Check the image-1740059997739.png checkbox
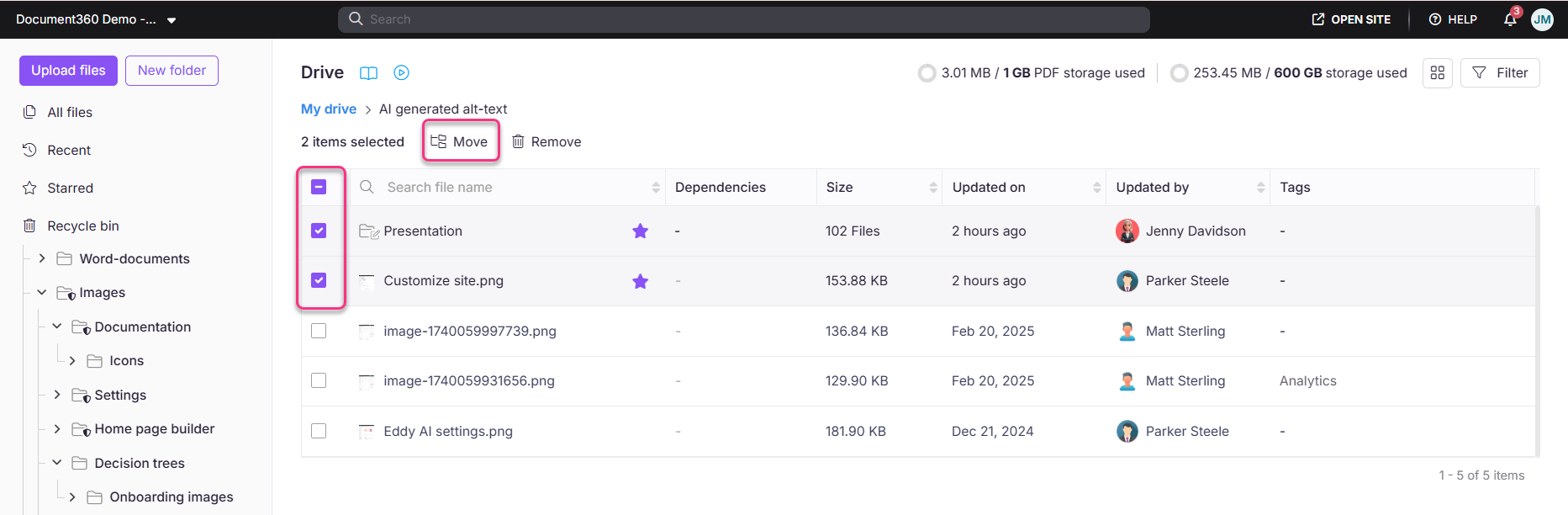 [319, 331]
